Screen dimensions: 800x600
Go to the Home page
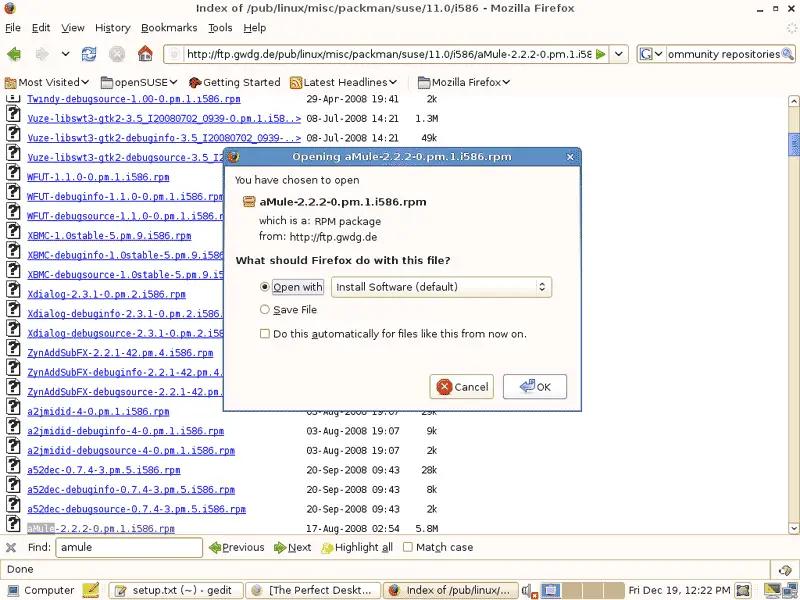coord(145,53)
